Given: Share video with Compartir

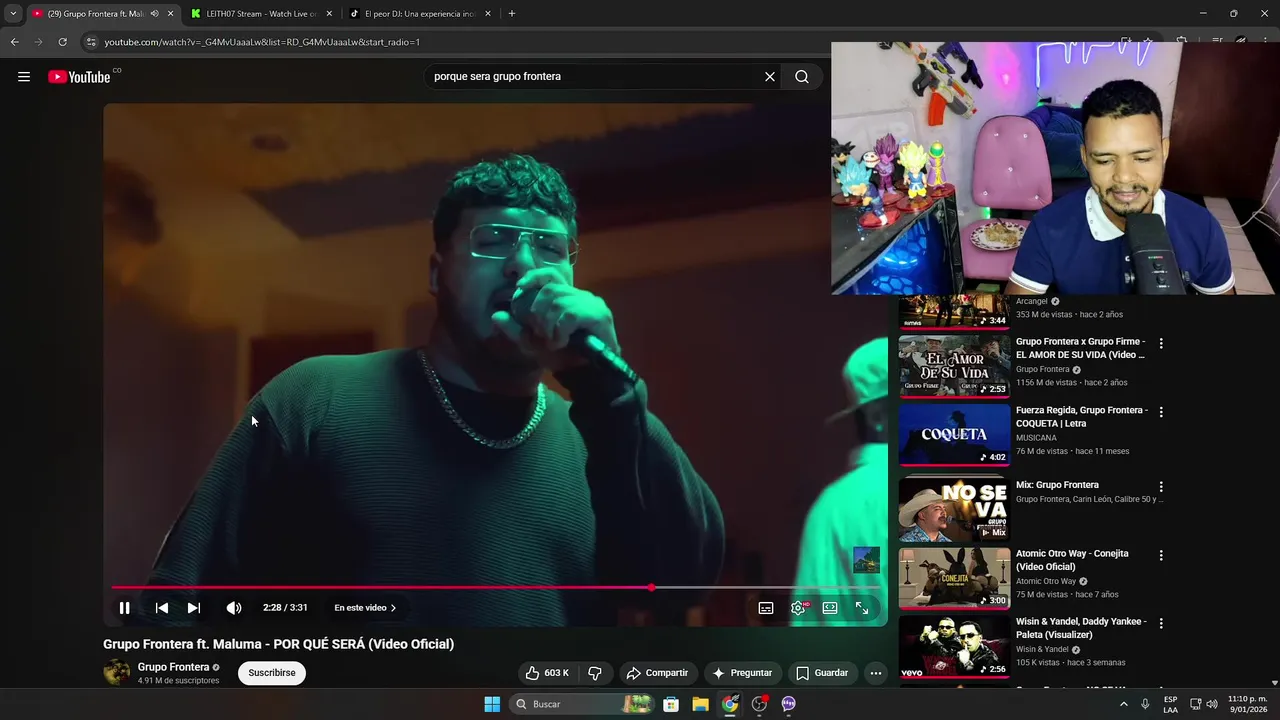Looking at the screenshot, I should pos(658,673).
